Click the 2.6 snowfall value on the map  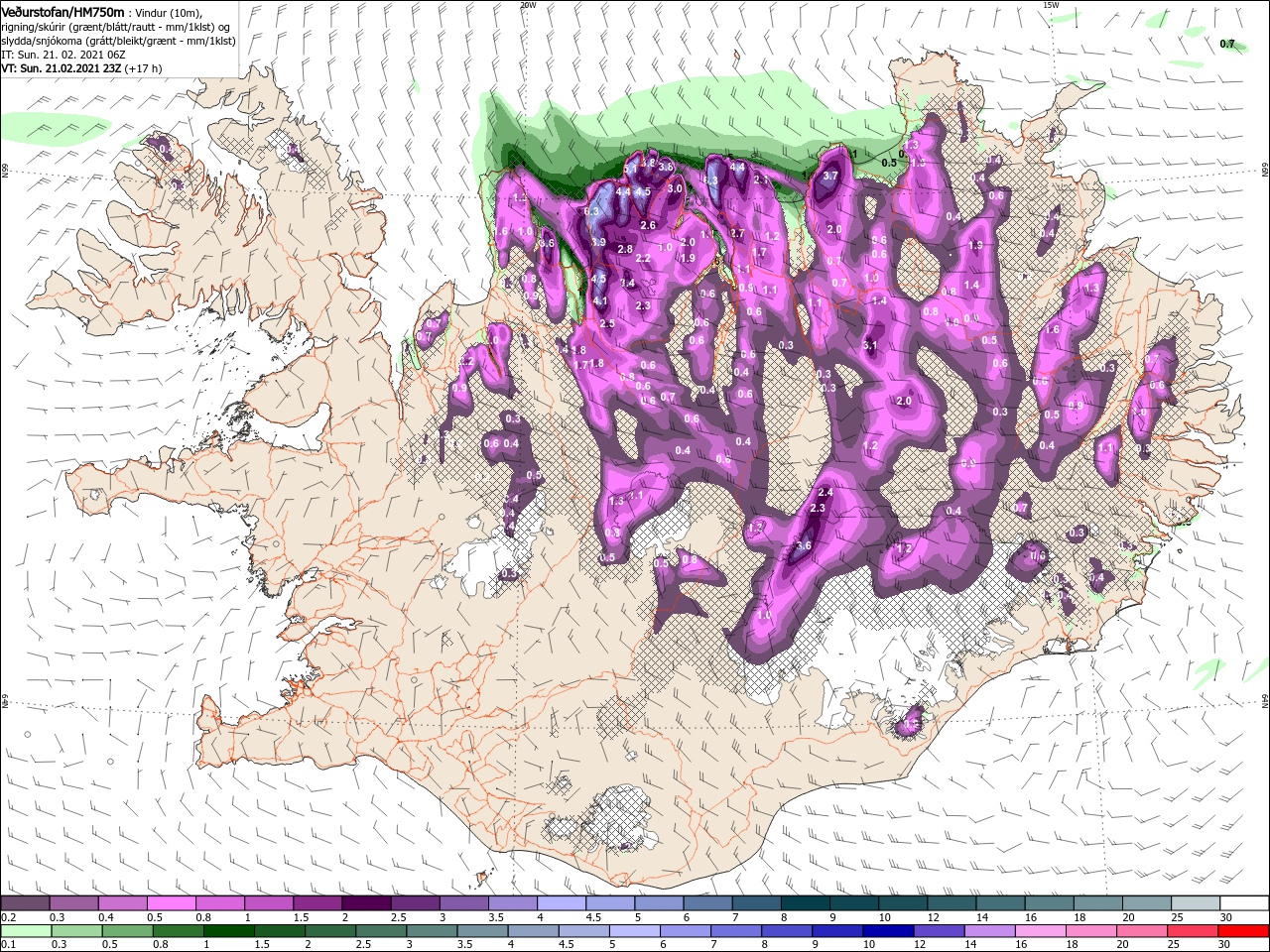pos(648,226)
